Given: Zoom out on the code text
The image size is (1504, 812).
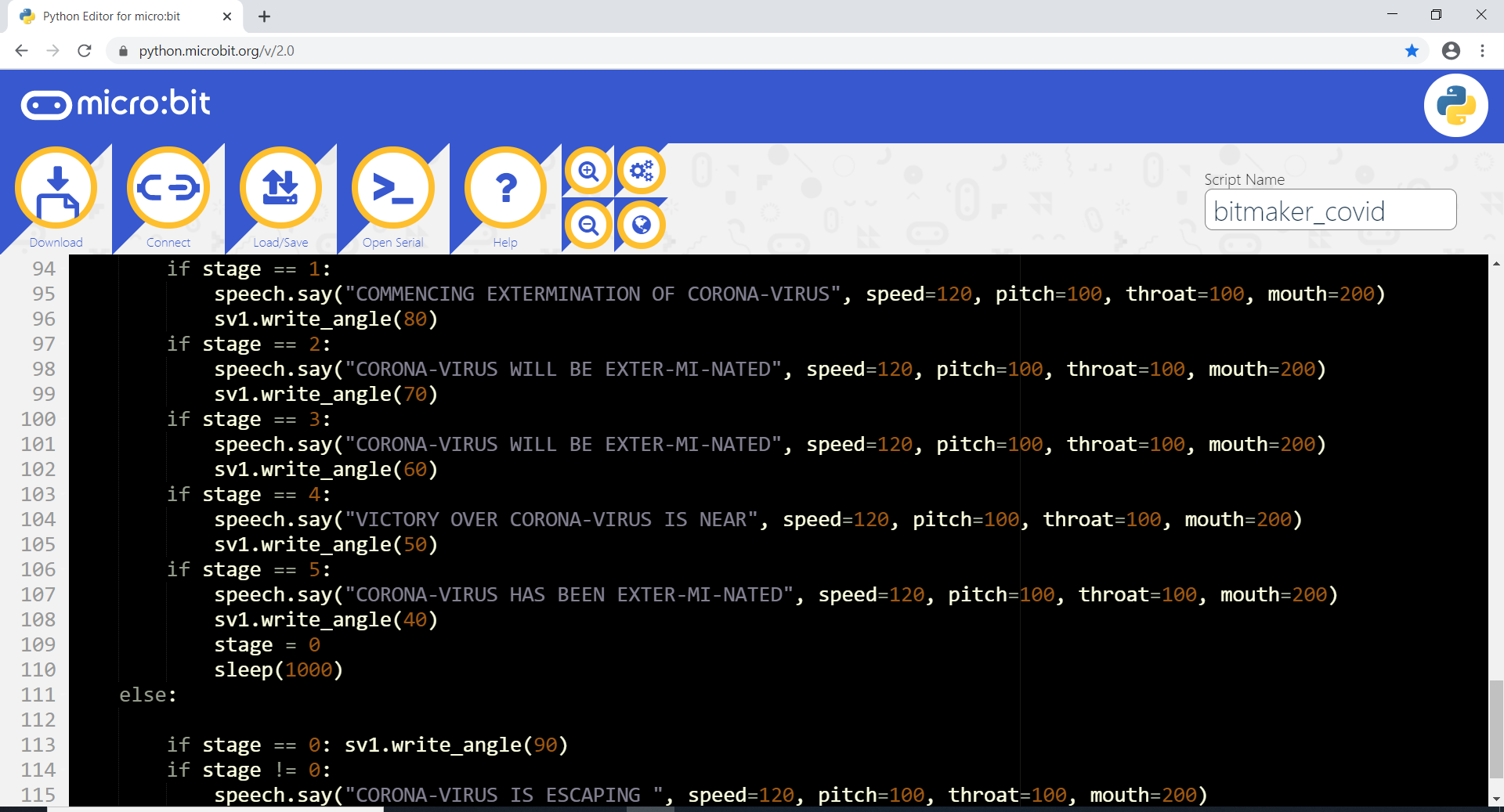Looking at the screenshot, I should pos(588,225).
